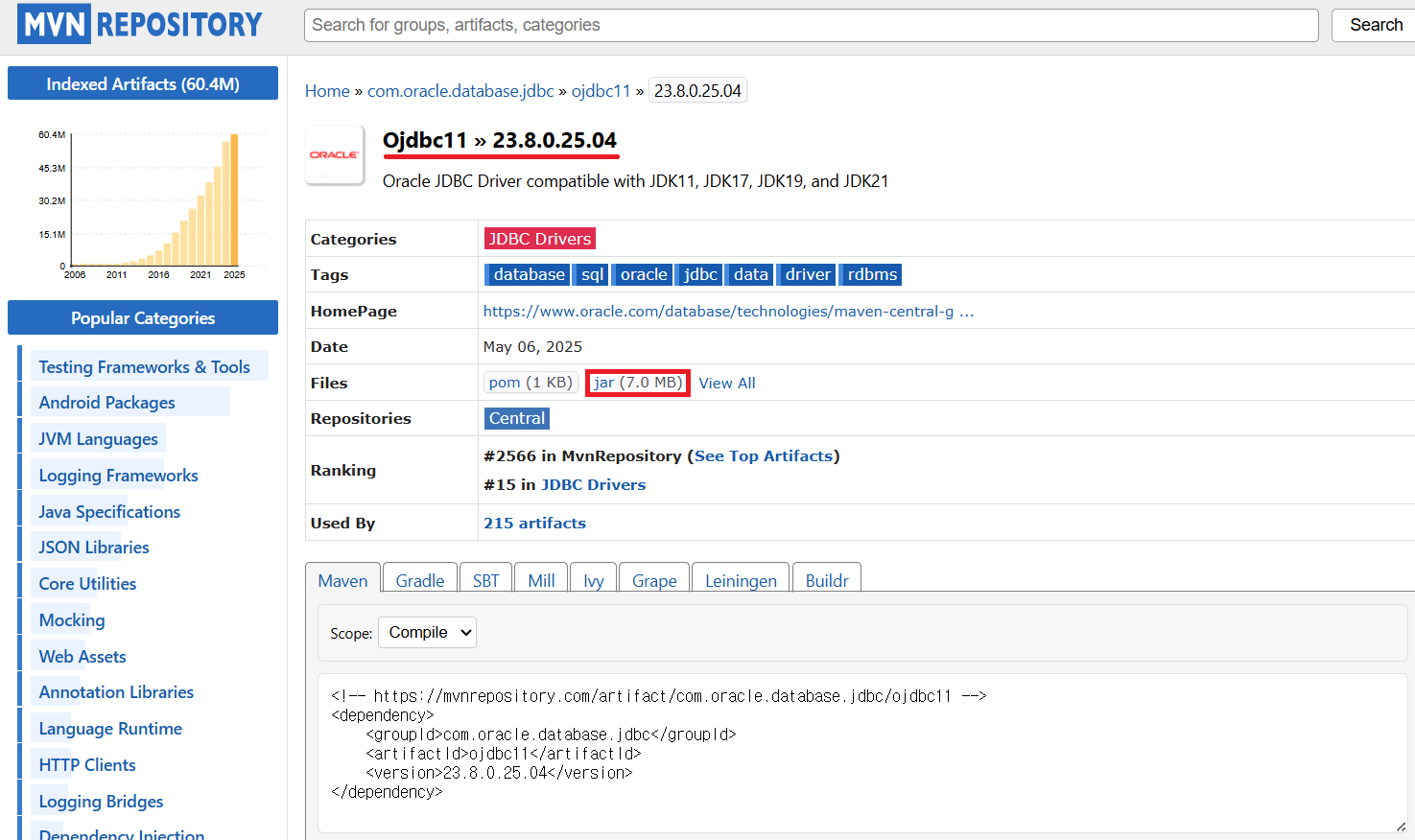Image resolution: width=1415 pixels, height=840 pixels.
Task: Open Testing Frameworks & Tools category
Action: tap(144, 367)
